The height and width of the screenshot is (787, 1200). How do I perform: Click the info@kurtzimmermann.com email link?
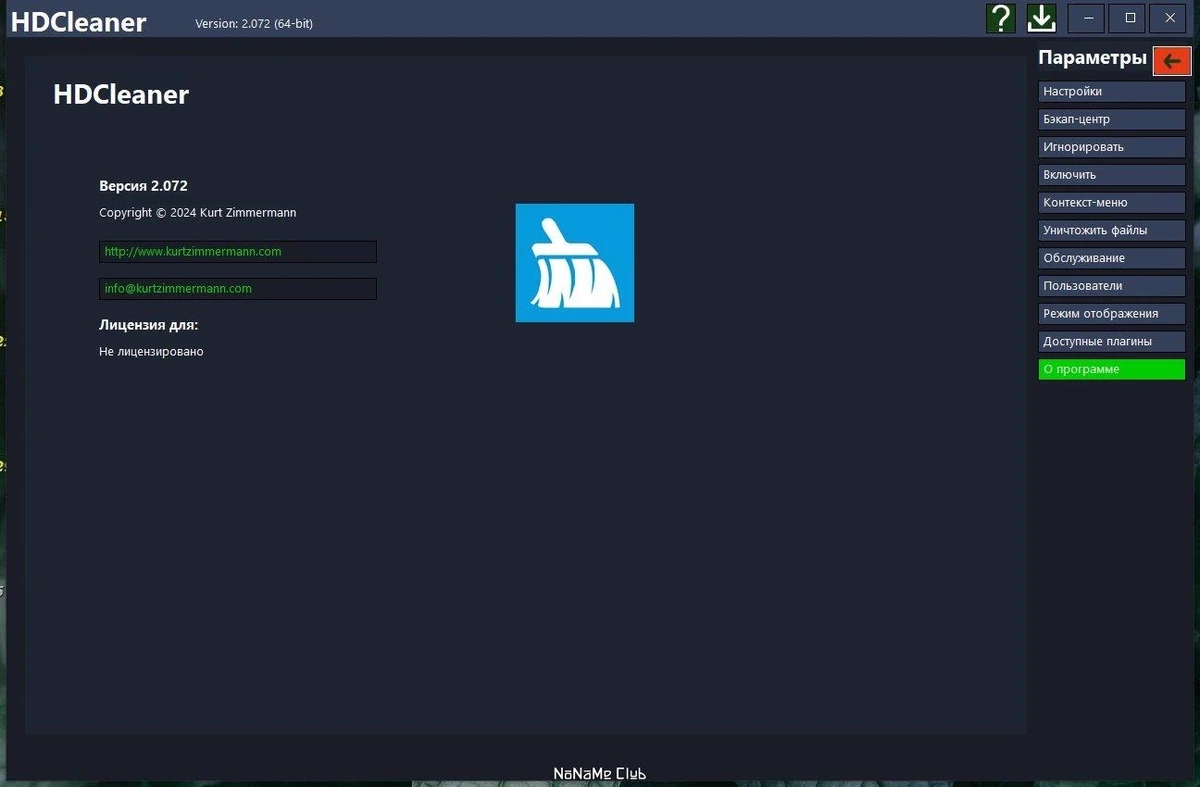click(238, 289)
